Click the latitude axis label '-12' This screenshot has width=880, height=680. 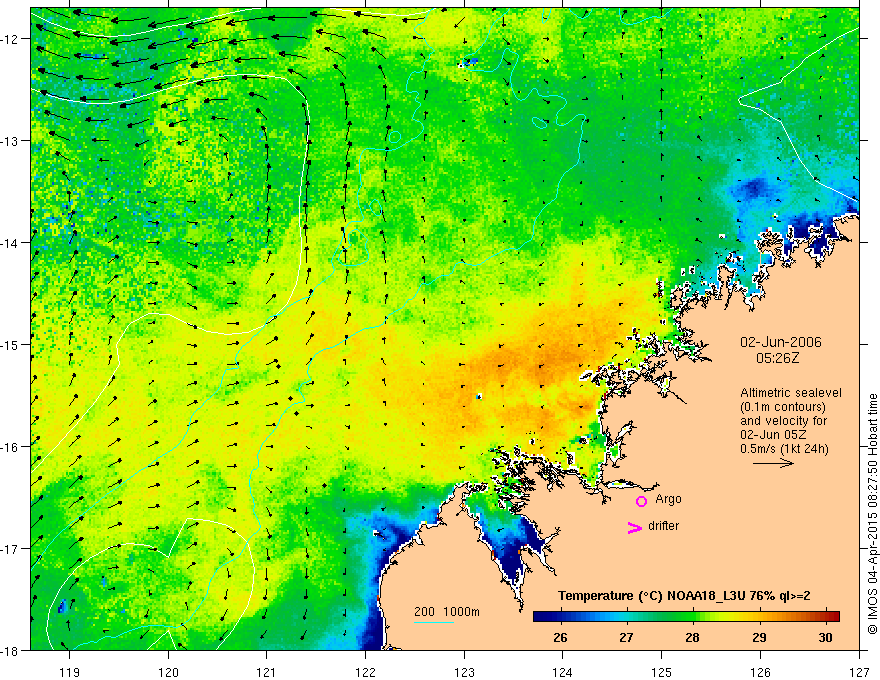tap(11, 39)
